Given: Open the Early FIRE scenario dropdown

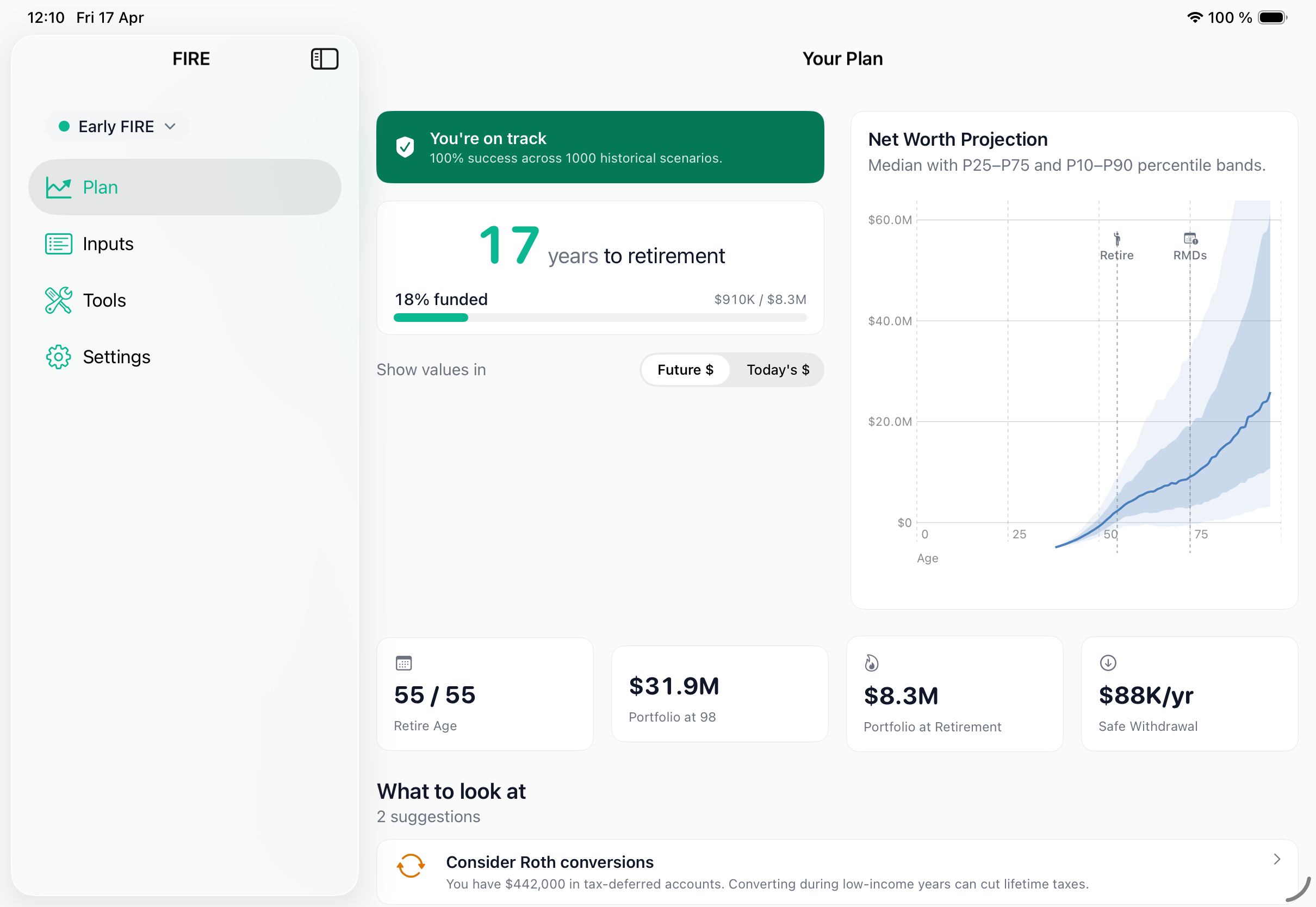Looking at the screenshot, I should (x=117, y=126).
